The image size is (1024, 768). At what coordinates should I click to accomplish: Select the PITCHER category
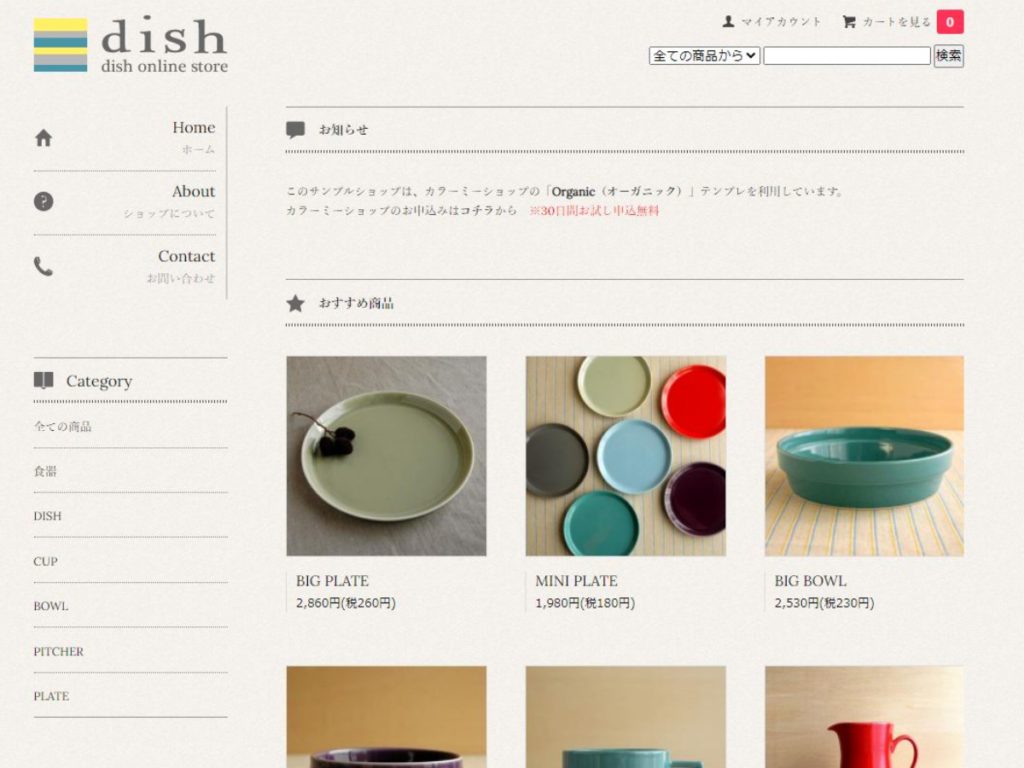[59, 651]
